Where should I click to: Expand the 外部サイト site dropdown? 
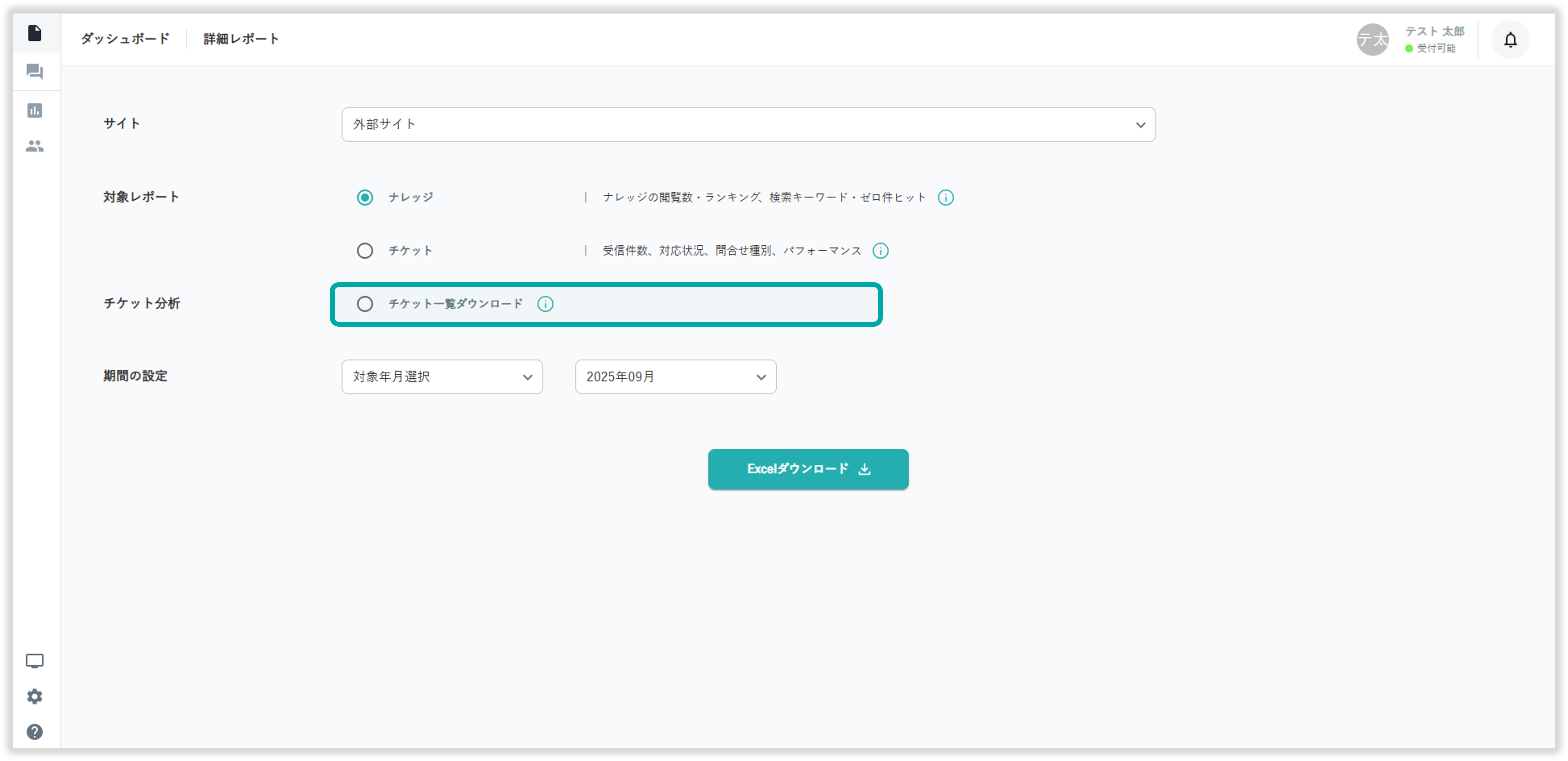(748, 125)
